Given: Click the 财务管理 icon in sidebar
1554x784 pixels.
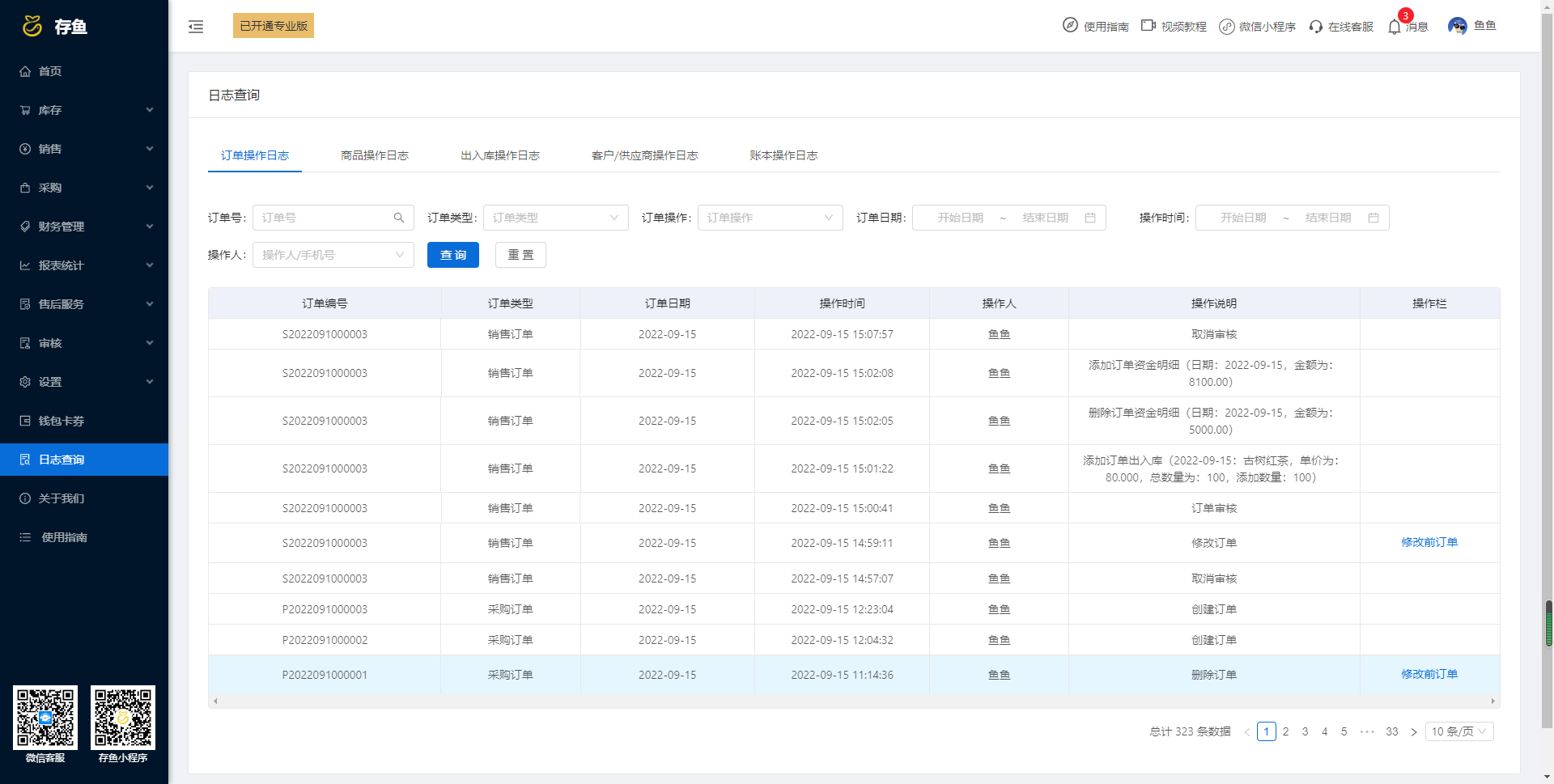Looking at the screenshot, I should click(x=25, y=227).
